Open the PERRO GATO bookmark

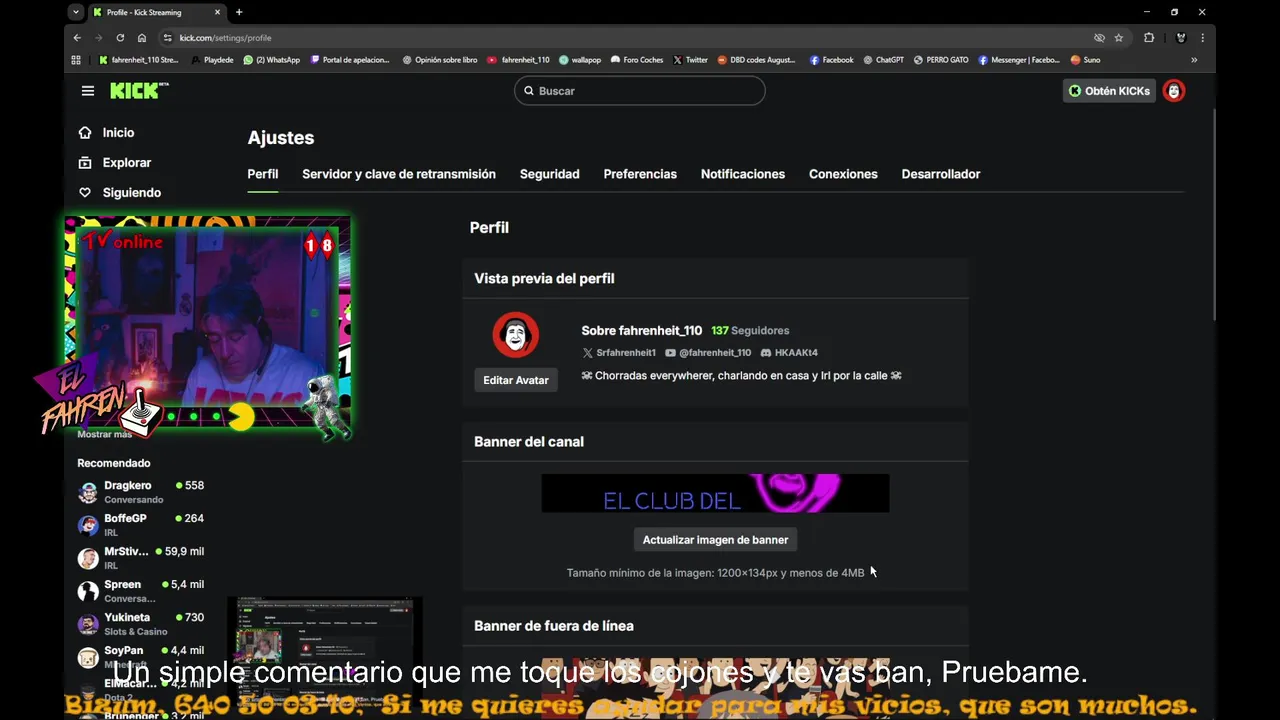[x=941, y=60]
